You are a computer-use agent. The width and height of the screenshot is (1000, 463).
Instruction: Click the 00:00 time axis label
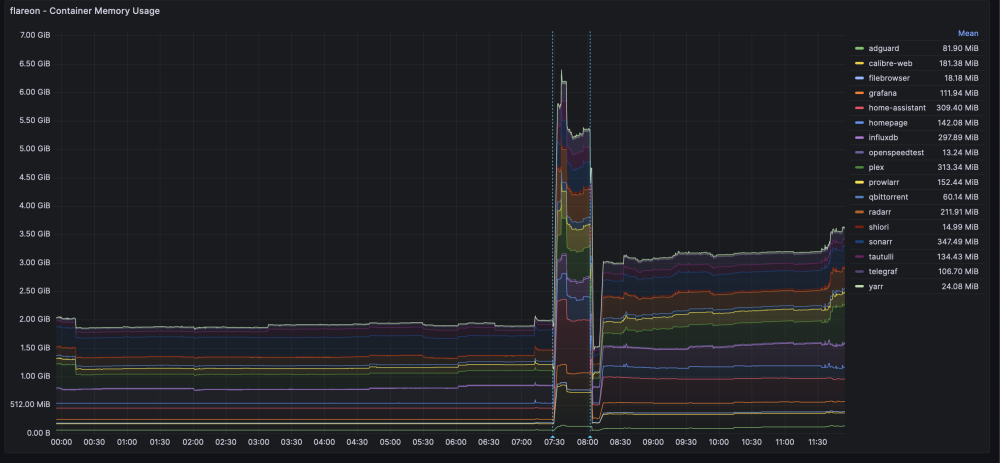(61, 442)
